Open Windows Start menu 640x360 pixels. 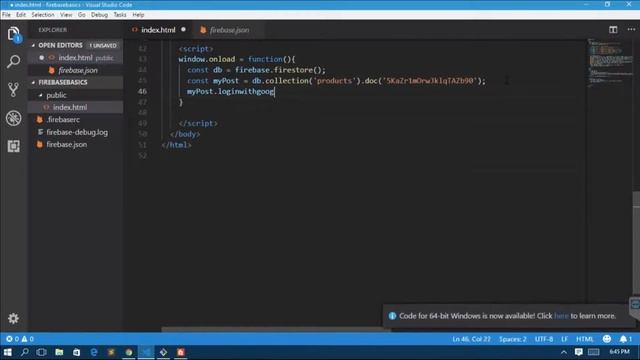(x=8, y=352)
